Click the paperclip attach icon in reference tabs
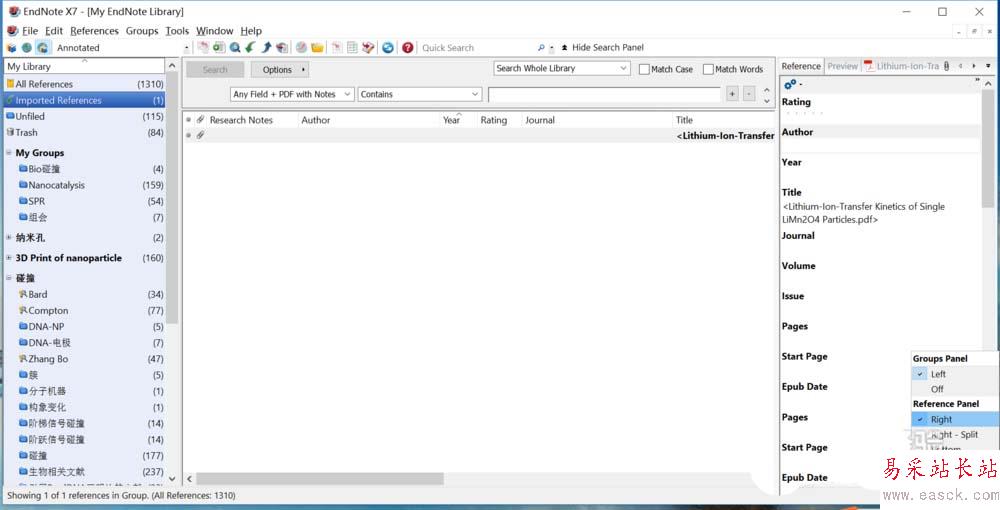Screen dimensions: 1000x510 pyautogui.click(x=946, y=66)
